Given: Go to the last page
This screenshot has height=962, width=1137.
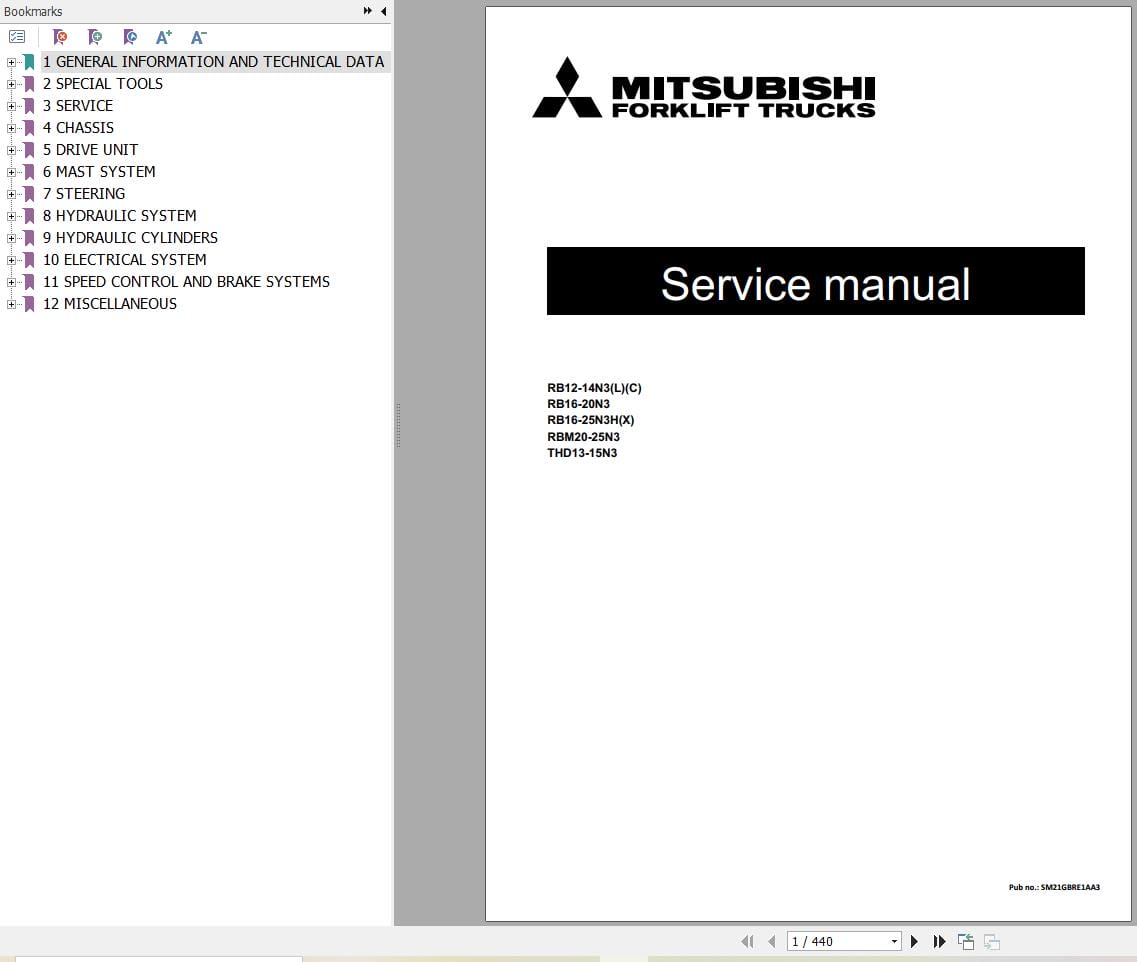Looking at the screenshot, I should click(939, 941).
